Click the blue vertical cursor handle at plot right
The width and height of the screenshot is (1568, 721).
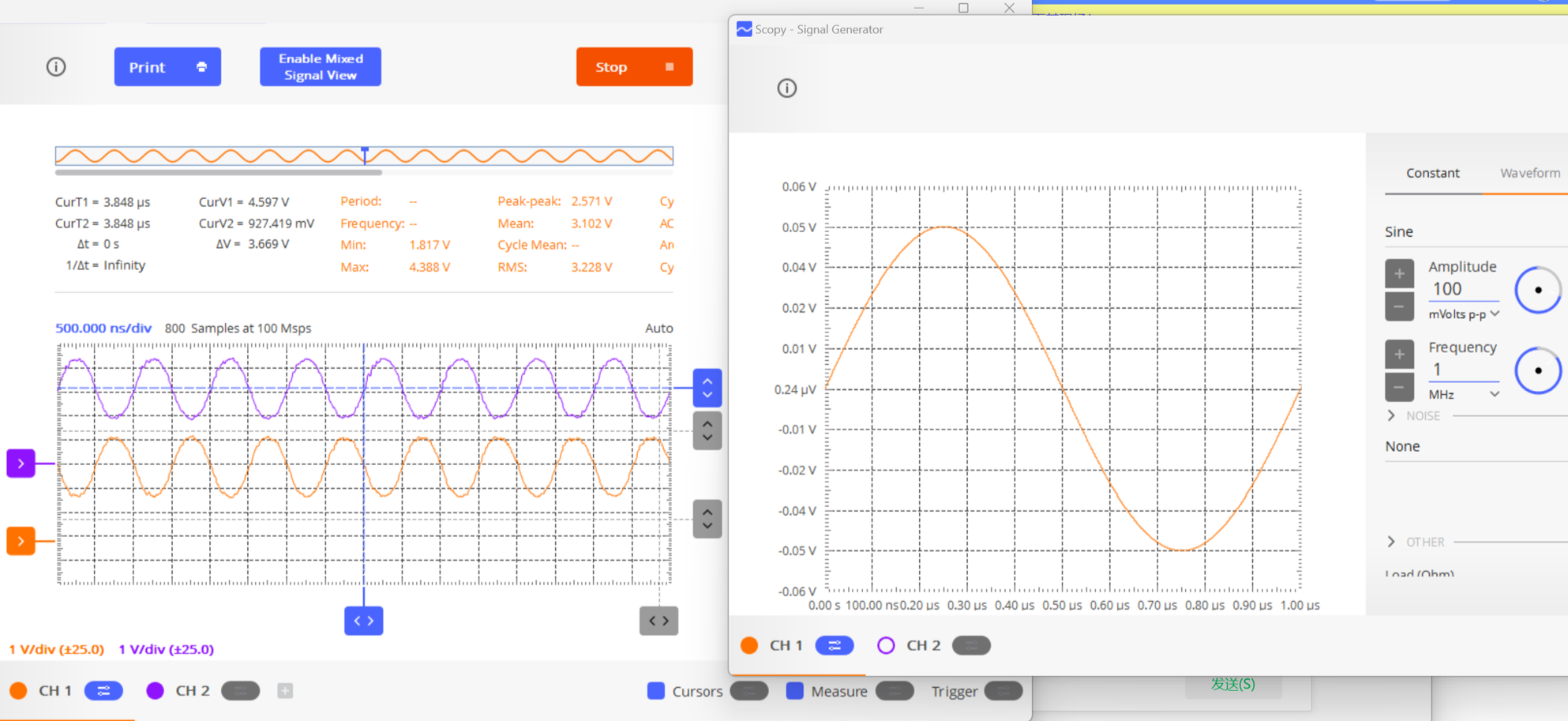point(707,388)
